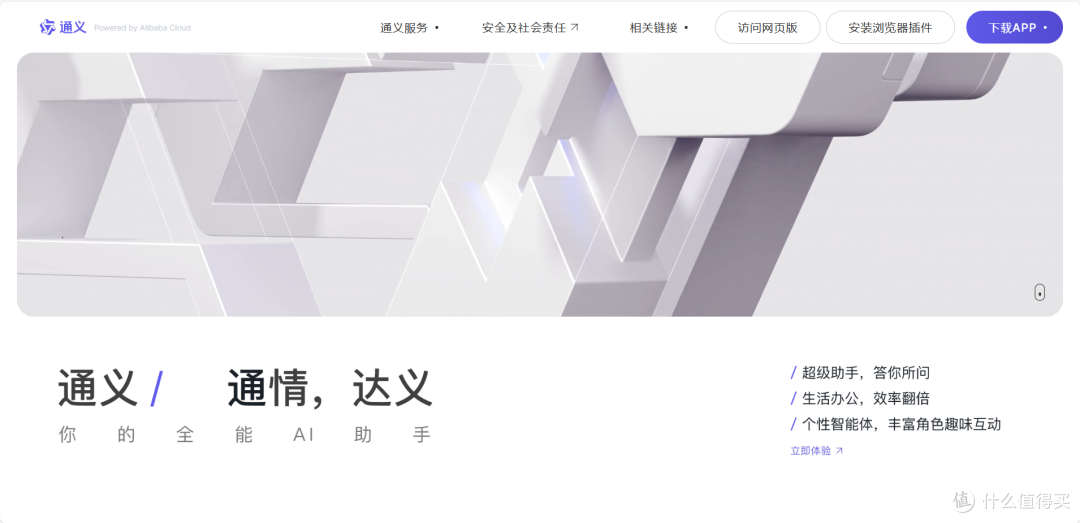The image size is (1080, 523).
Task: Click the text 超级助手，答你所问
Action: coord(865,373)
